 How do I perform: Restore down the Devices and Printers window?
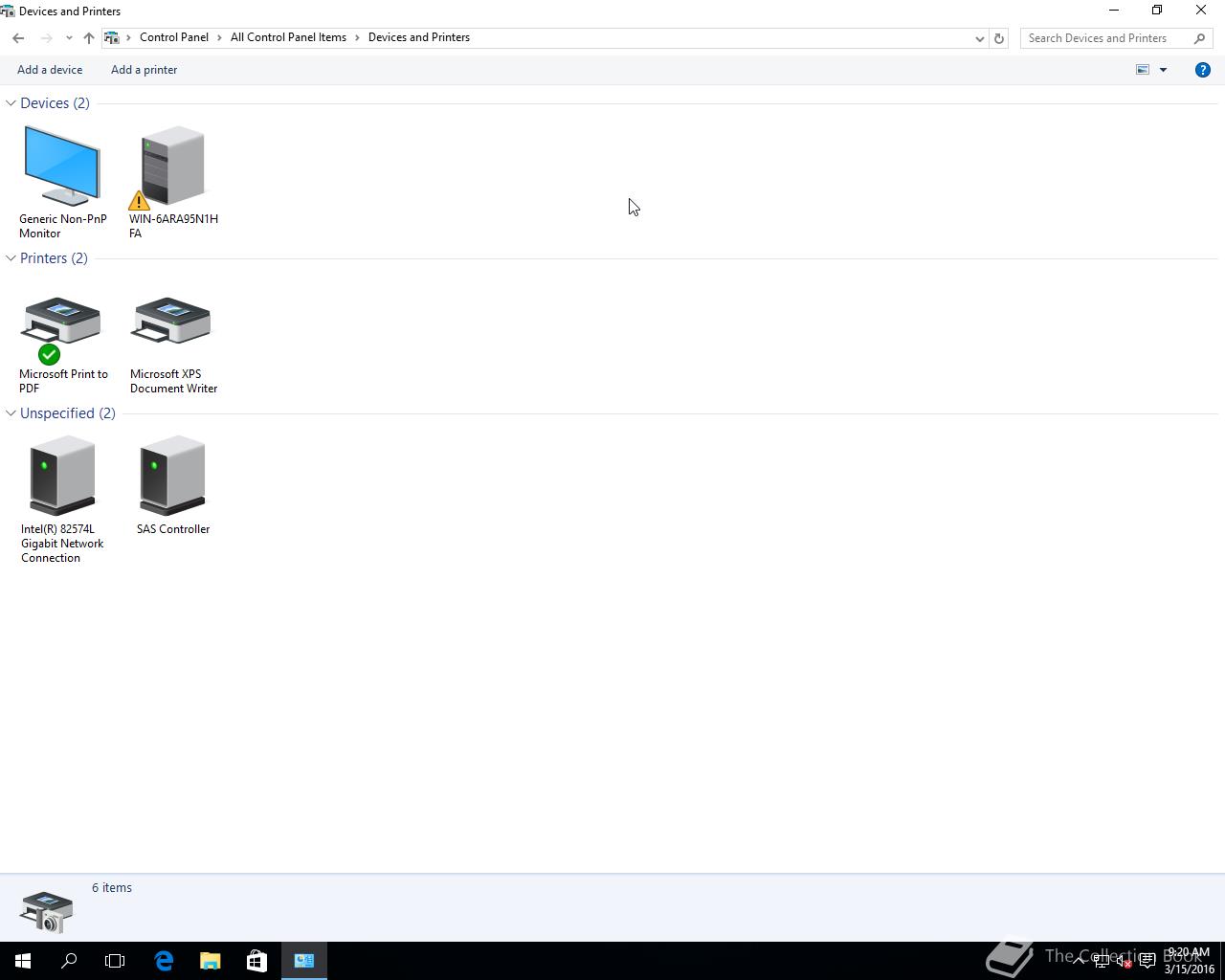[1157, 11]
